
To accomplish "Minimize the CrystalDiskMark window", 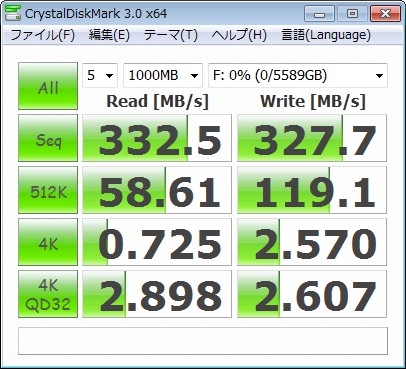I will coord(319,14).
